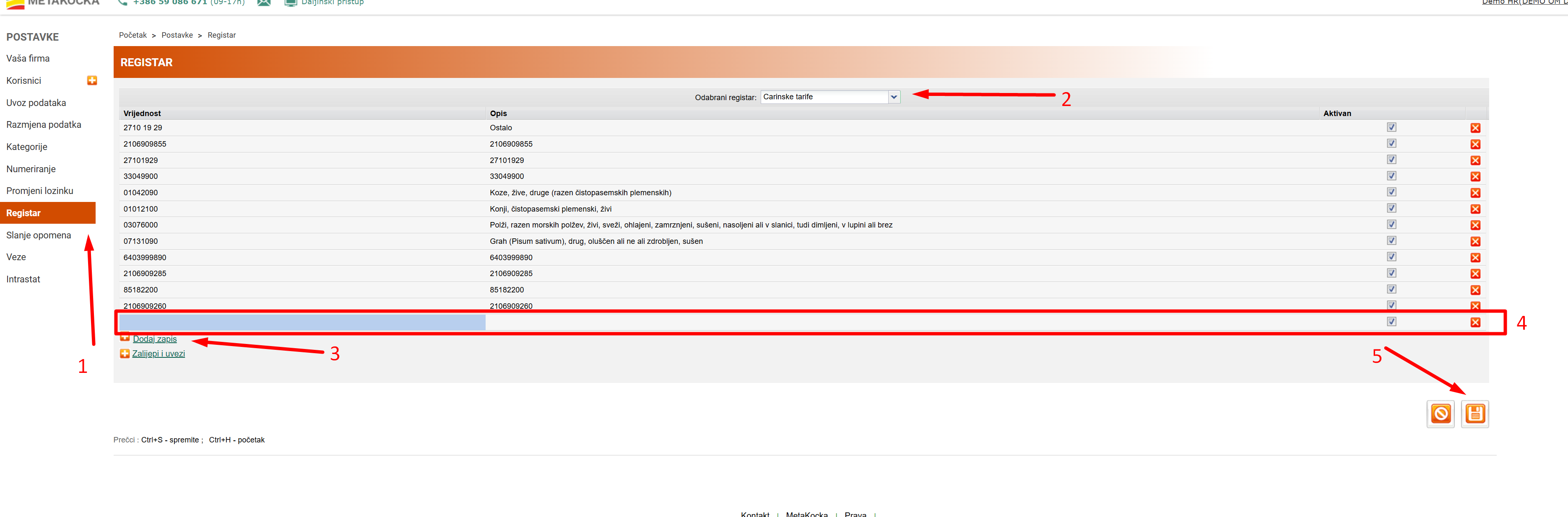The image size is (1568, 517).
Task: Go to Kategorije settings
Action: pos(27,147)
